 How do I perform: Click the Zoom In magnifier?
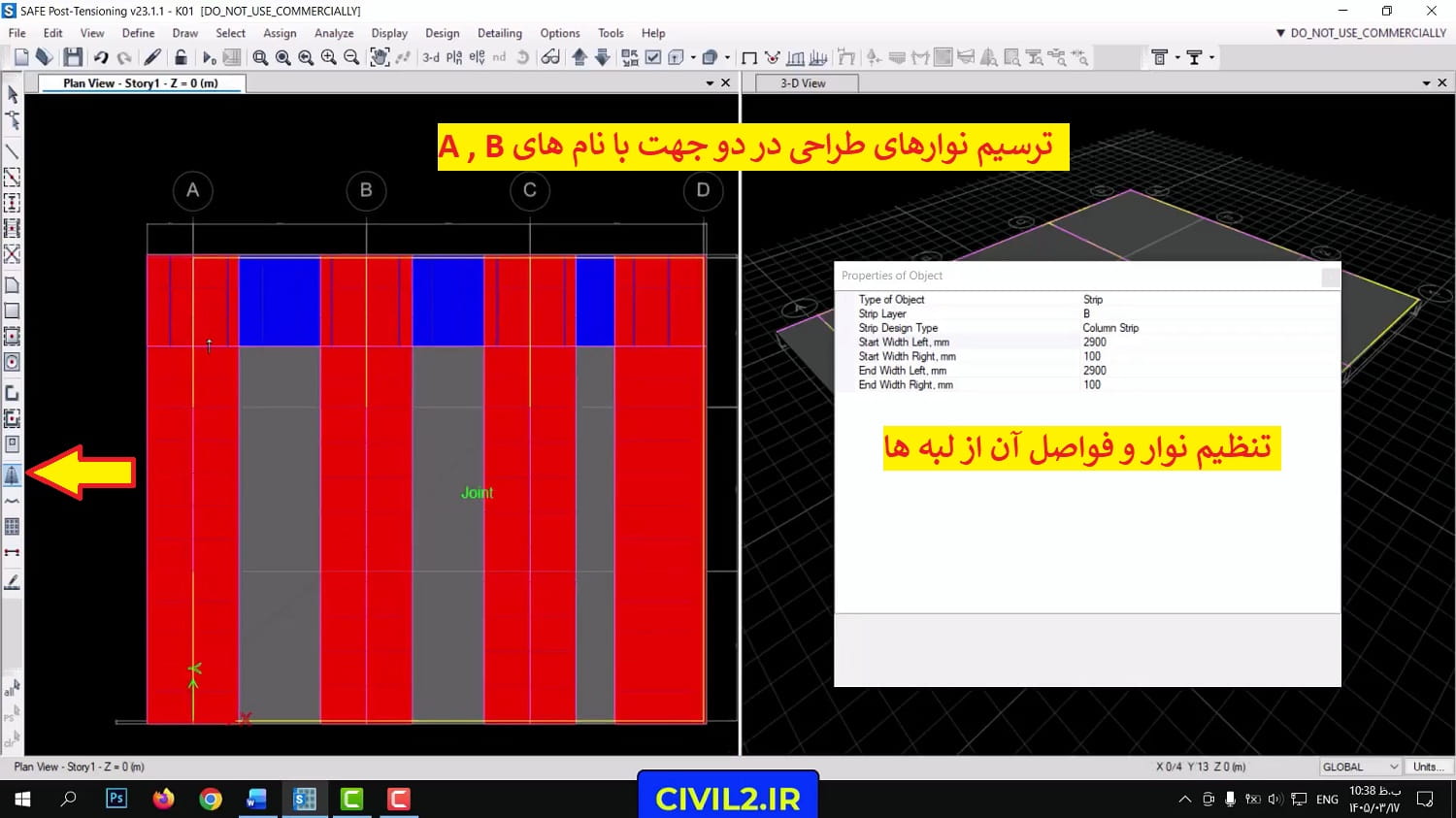click(329, 57)
